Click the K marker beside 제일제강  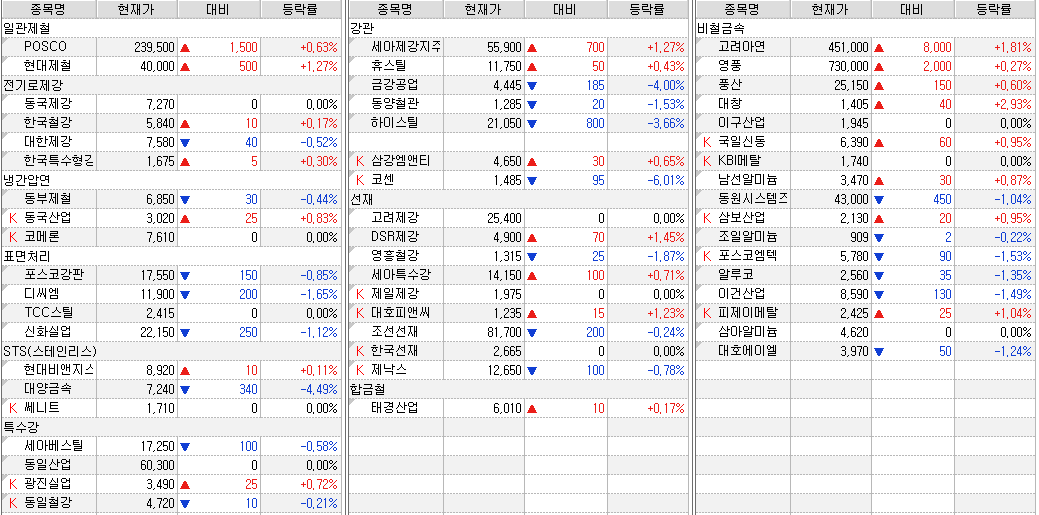coord(360,294)
